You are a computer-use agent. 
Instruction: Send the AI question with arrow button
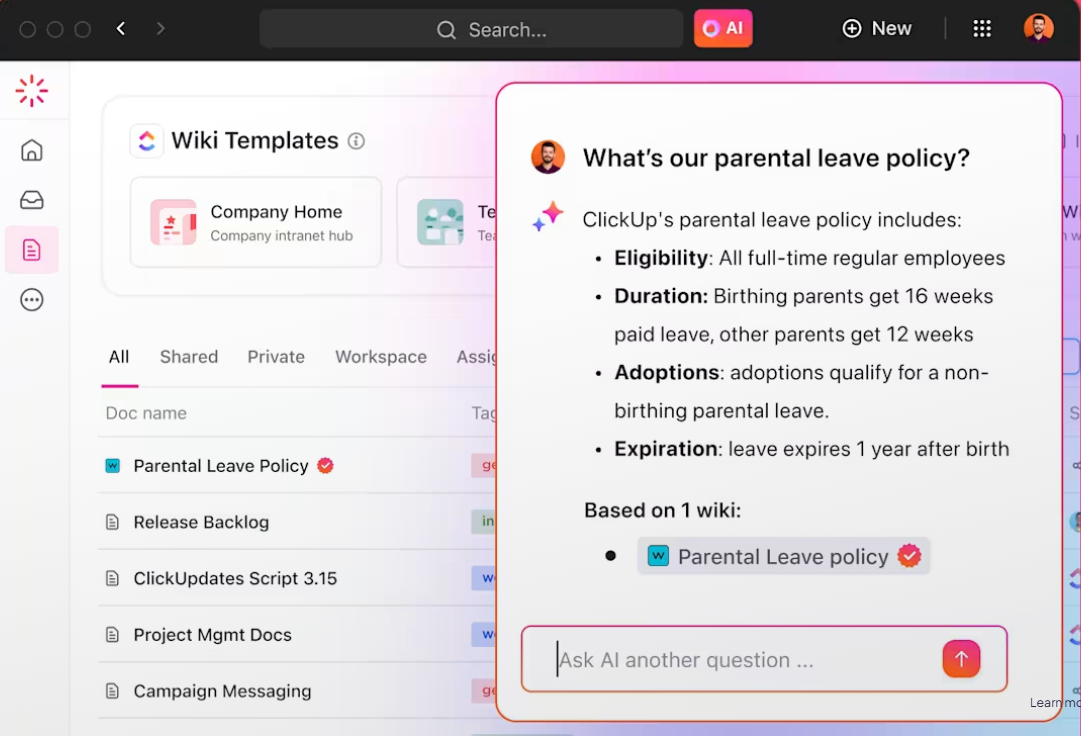click(x=961, y=659)
